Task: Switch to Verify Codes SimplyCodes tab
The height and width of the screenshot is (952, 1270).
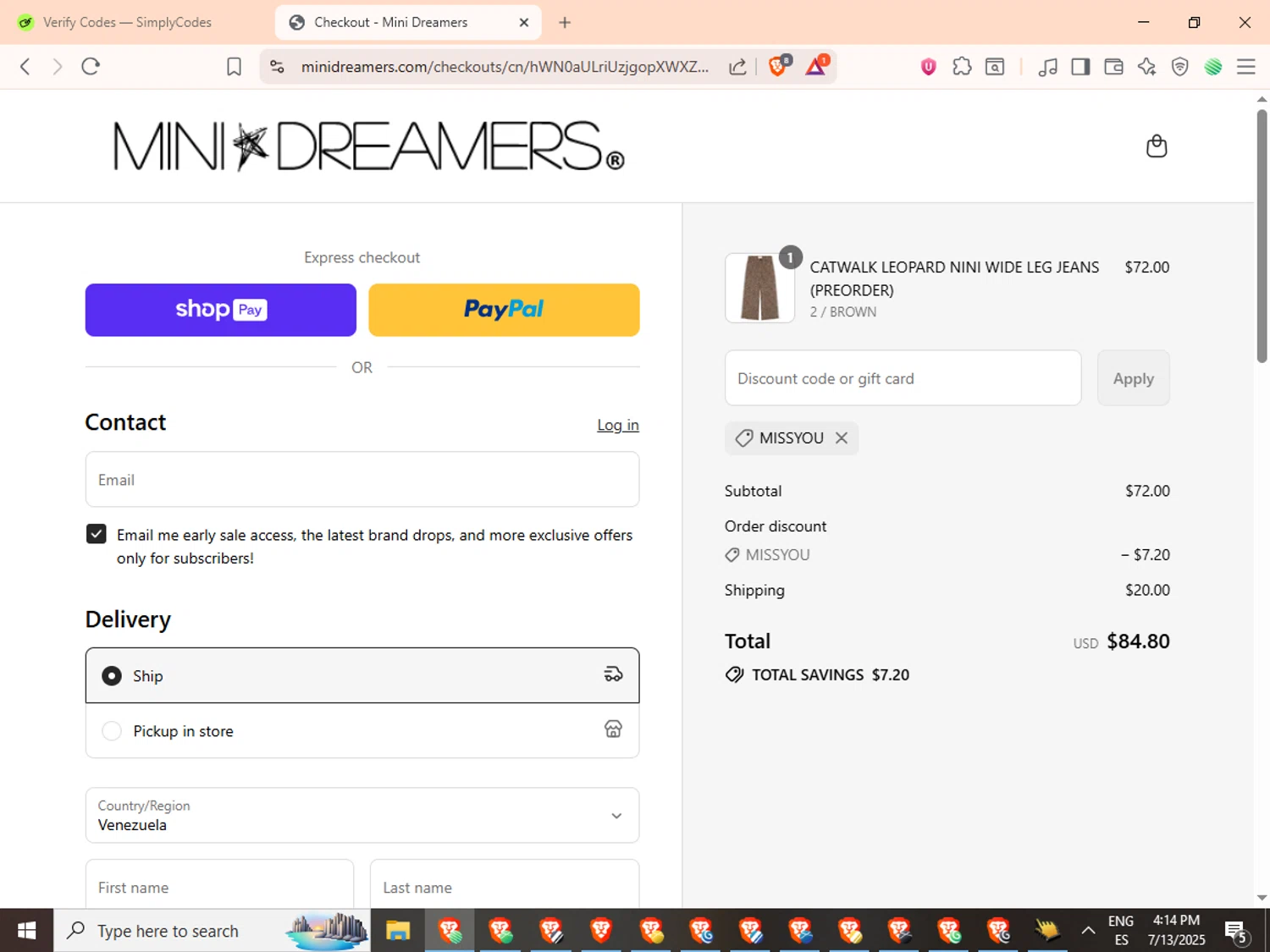Action: tap(127, 22)
